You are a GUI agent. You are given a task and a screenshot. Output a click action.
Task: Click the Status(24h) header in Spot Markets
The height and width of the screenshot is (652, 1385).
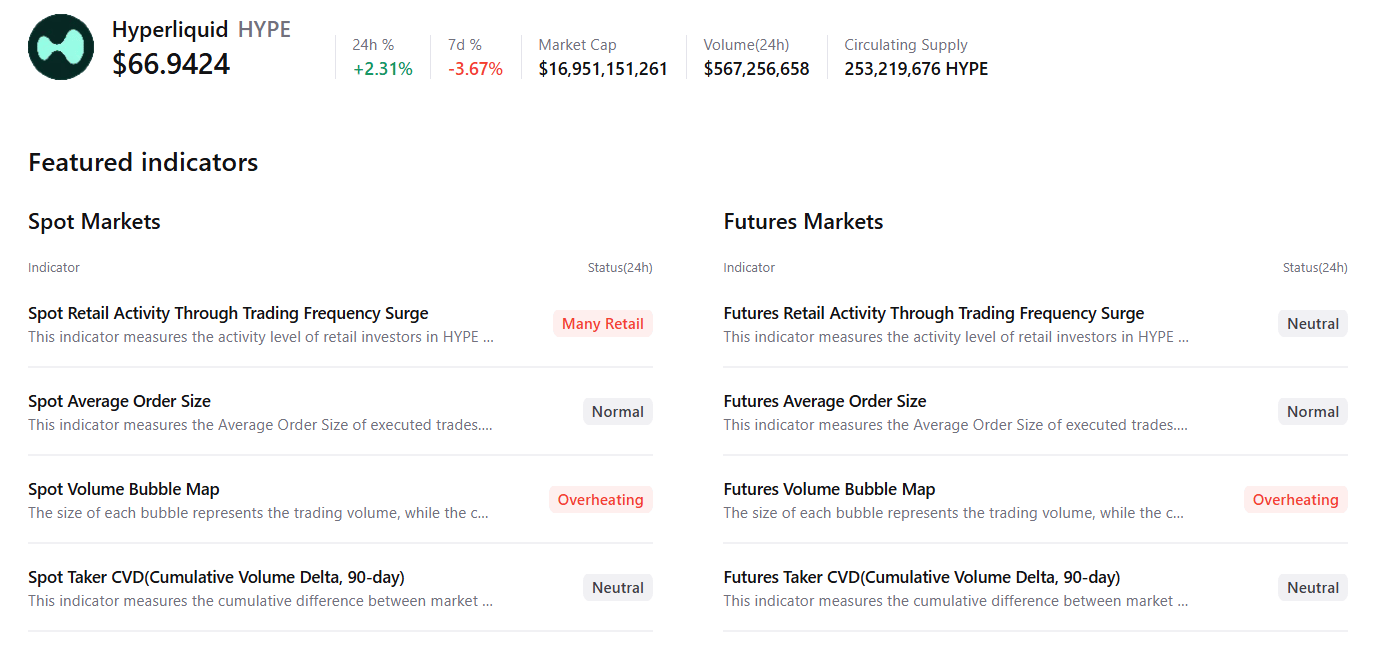(620, 267)
